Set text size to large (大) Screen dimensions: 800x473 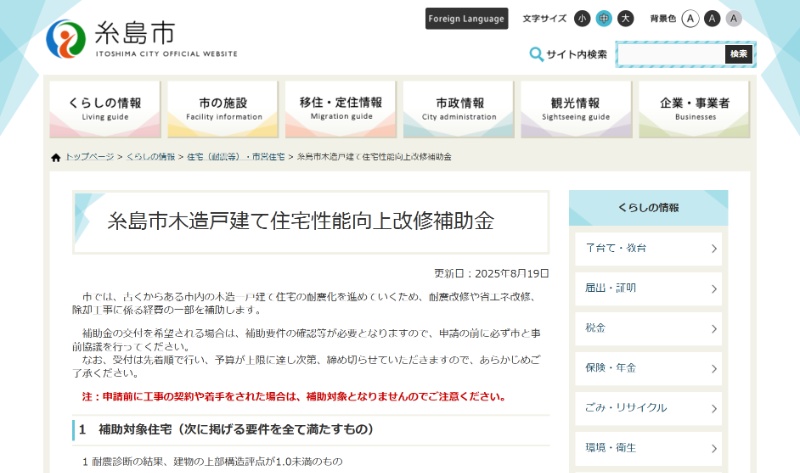click(626, 18)
